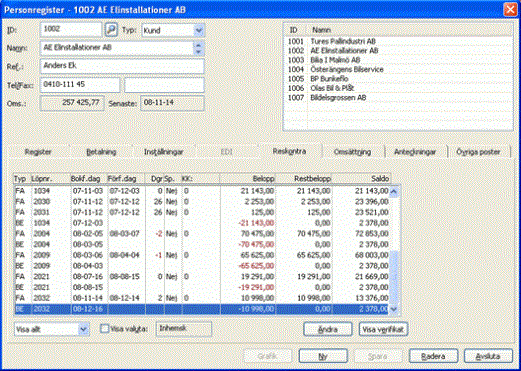Select 1005 BP Bunkeflo in list

click(x=398, y=79)
